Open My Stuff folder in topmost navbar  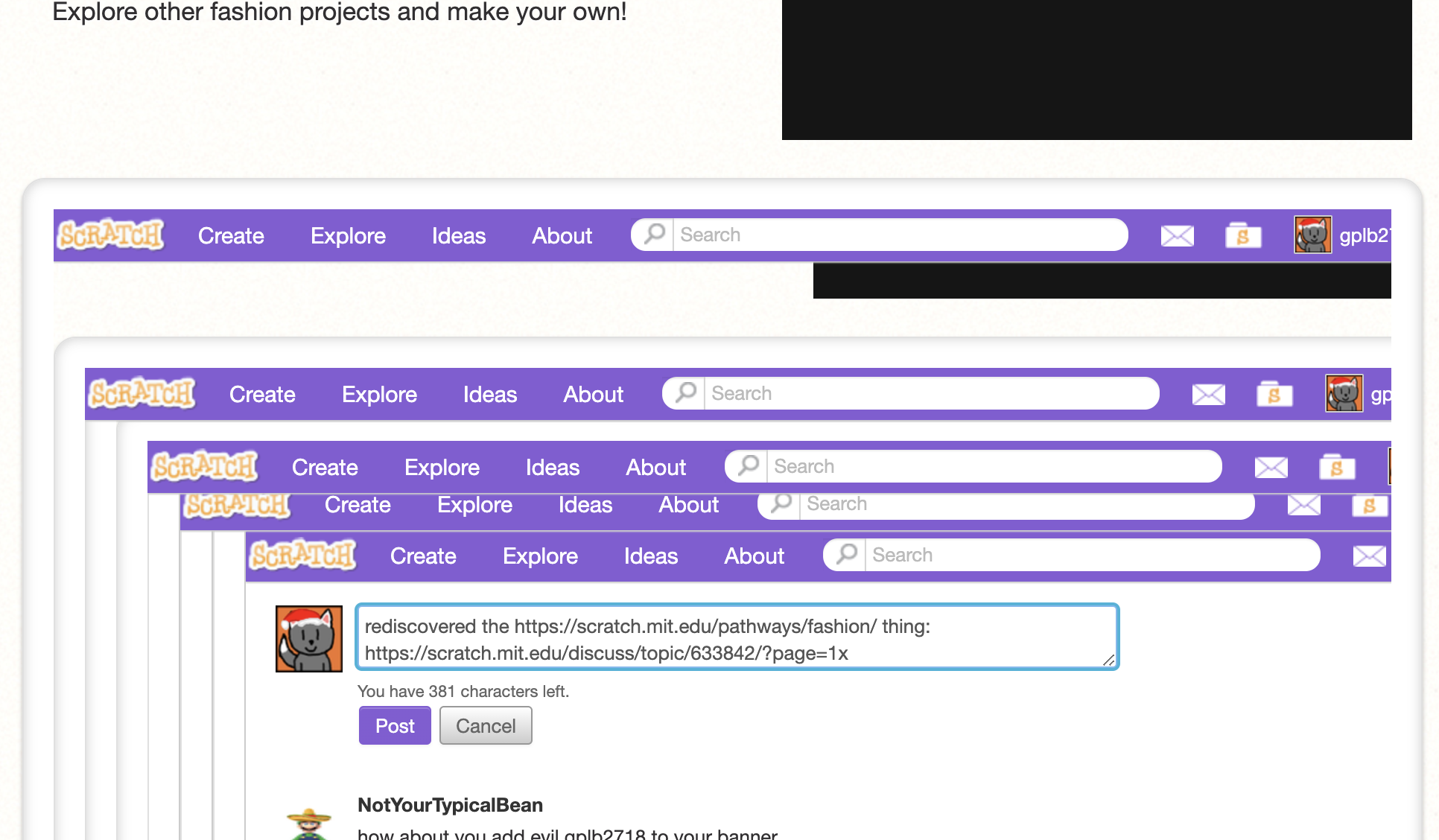(1242, 236)
